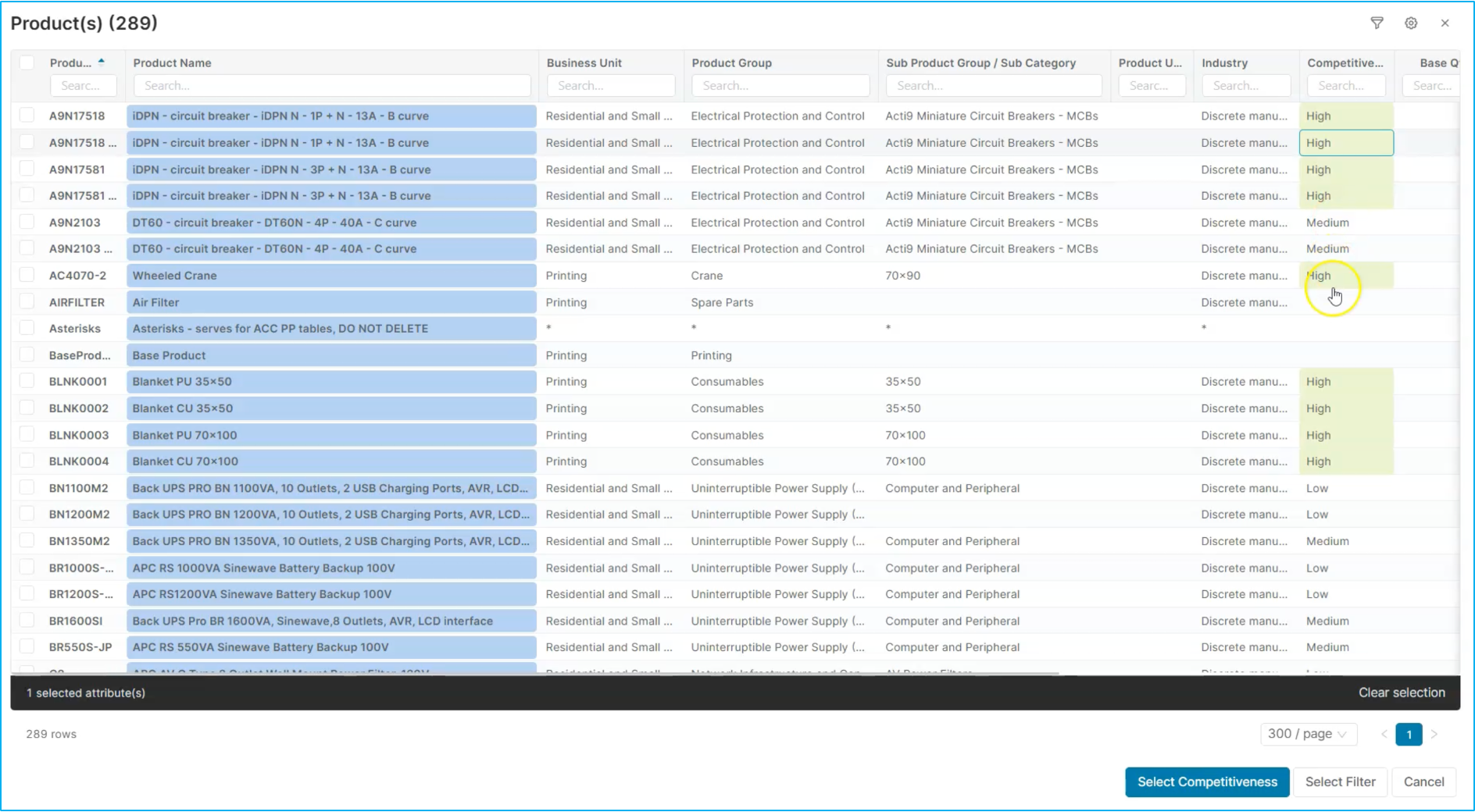Screen dimensions: 1475x812
Task: Cancel the product selection dialog
Action: (1423, 782)
